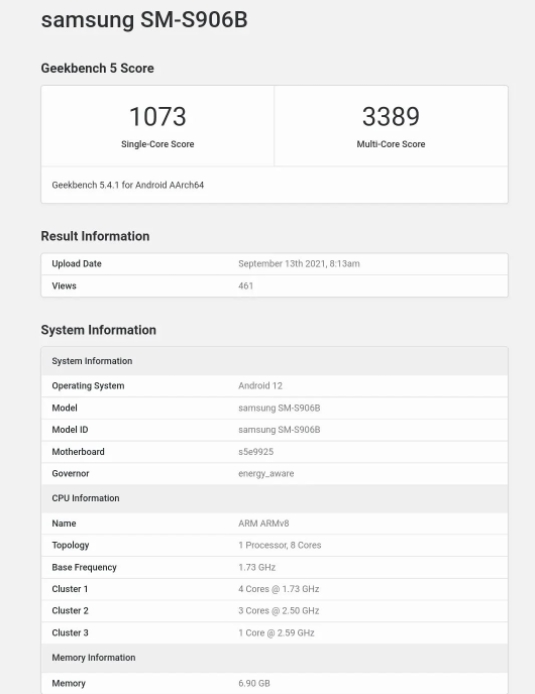This screenshot has height=694, width=535.
Task: Select the 1073 single-core score value
Action: (x=158, y=116)
